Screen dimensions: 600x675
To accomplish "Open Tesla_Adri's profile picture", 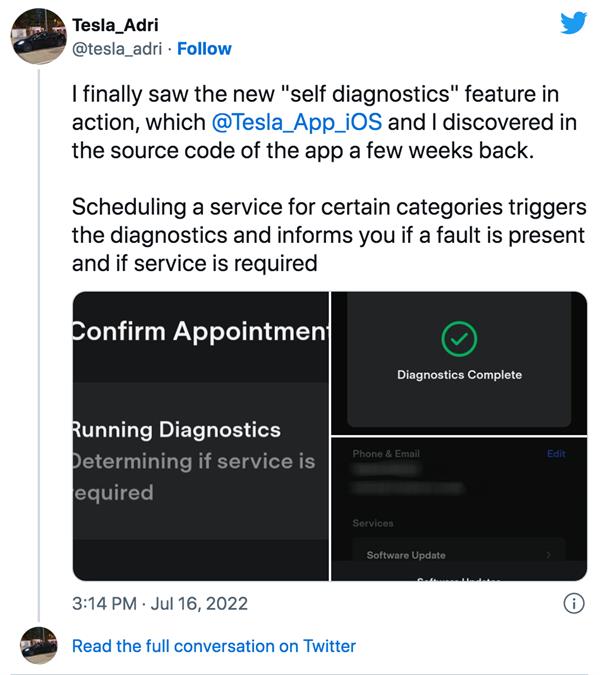I will pos(38,39).
